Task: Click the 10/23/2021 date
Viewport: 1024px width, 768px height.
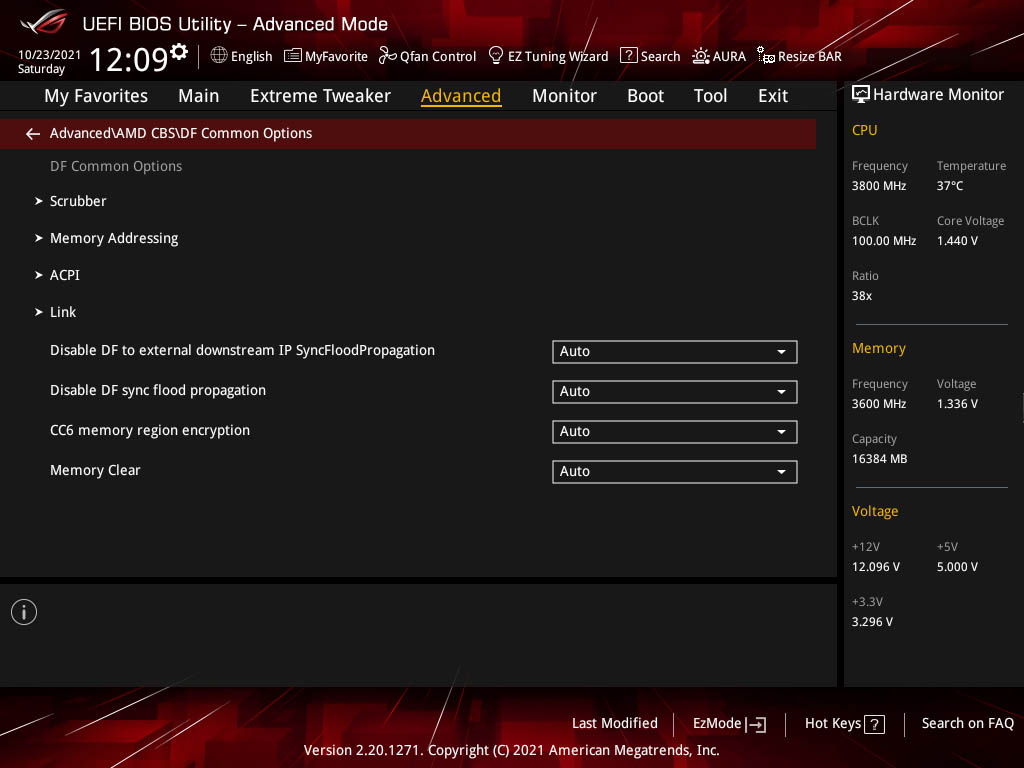Action: pyautogui.click(x=50, y=55)
